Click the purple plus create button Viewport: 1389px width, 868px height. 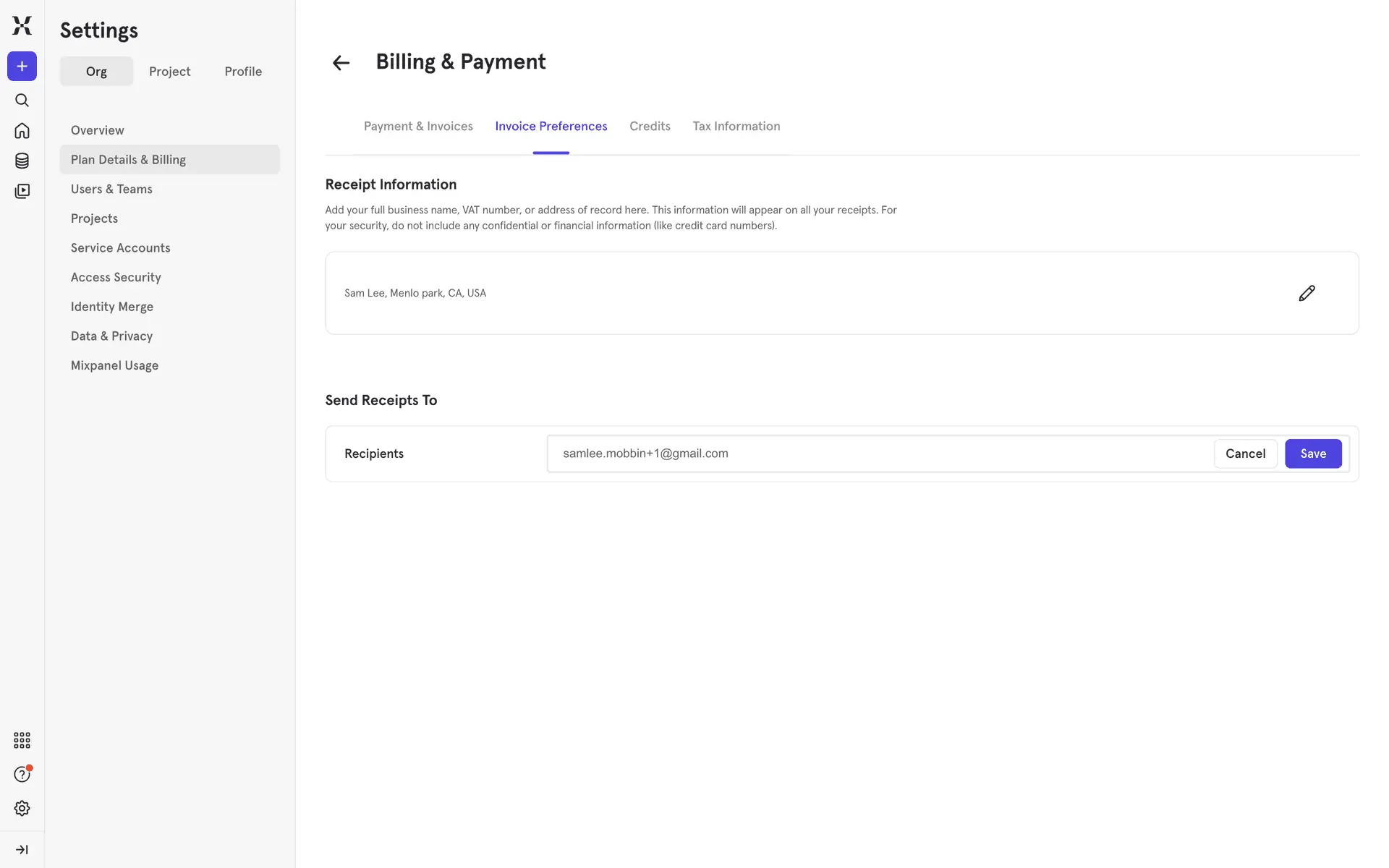22,67
